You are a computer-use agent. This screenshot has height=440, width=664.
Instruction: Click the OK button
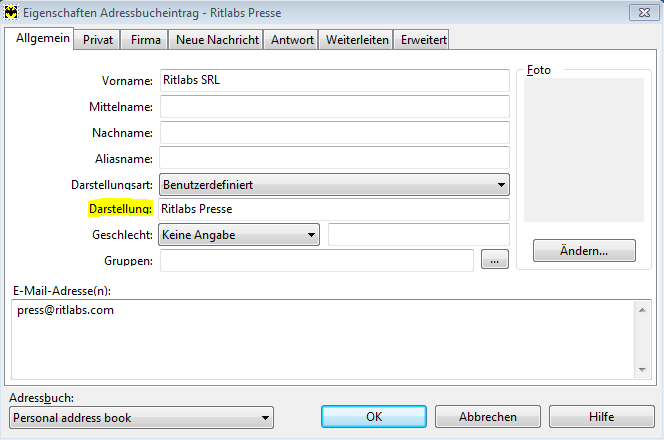point(374,417)
